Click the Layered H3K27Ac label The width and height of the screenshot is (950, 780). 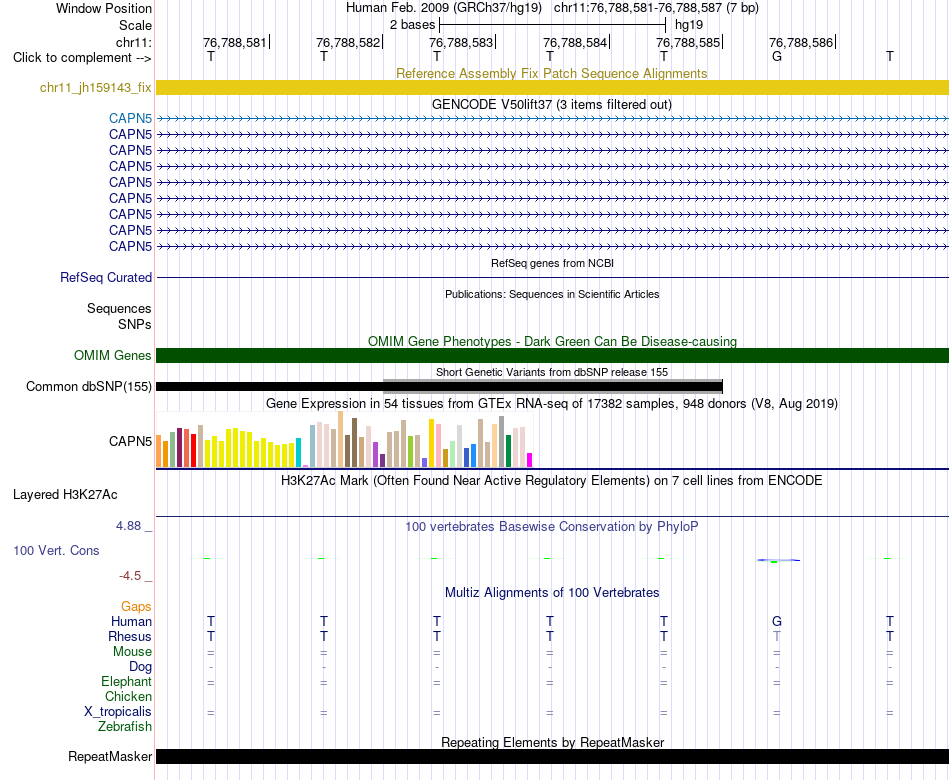tap(65, 495)
